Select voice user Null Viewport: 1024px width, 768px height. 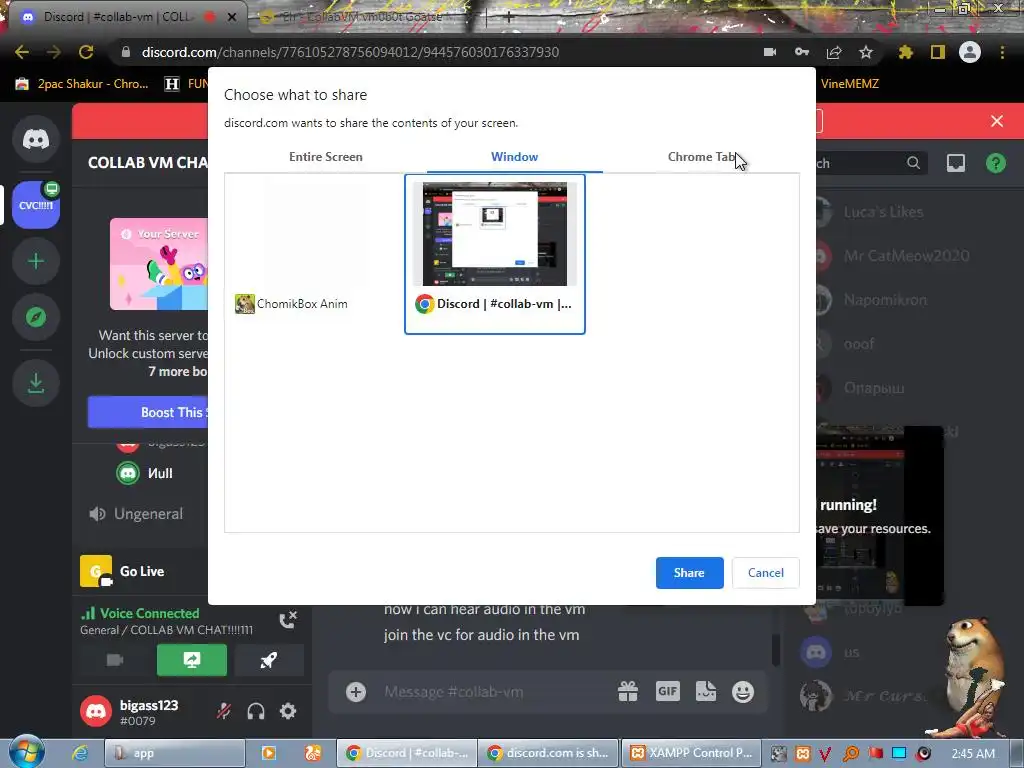pos(145,473)
